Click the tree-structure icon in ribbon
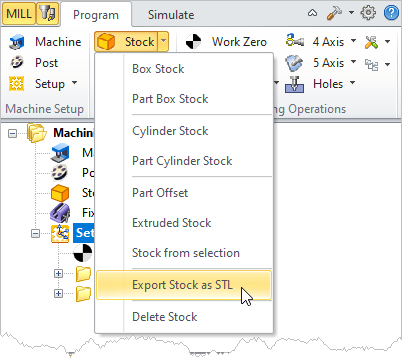This screenshot has height=362, width=402. point(371,64)
